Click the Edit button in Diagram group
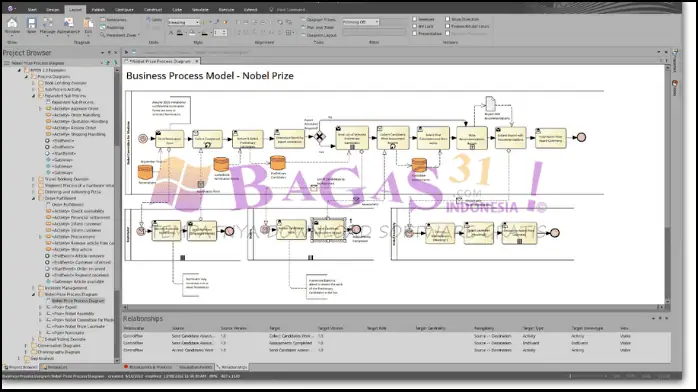 click(x=88, y=26)
